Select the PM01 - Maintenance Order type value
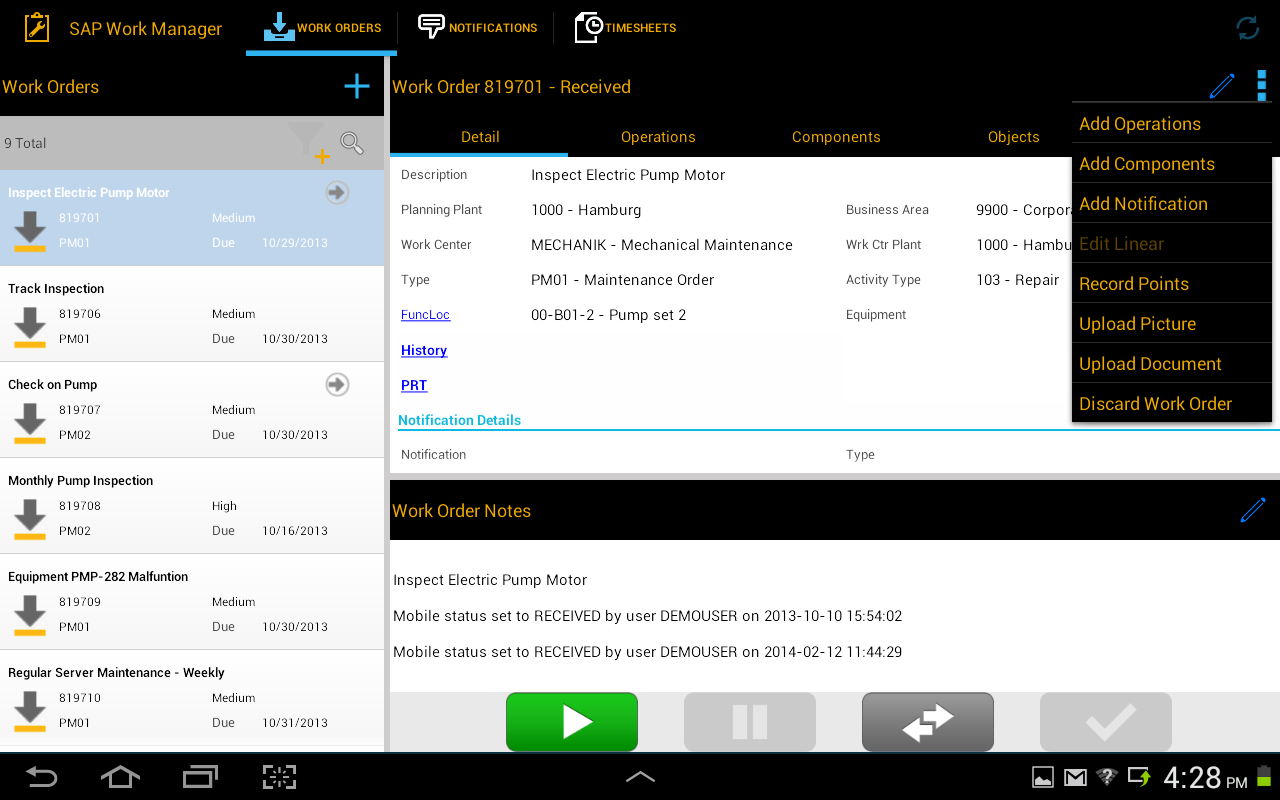The image size is (1280, 800). click(x=622, y=280)
